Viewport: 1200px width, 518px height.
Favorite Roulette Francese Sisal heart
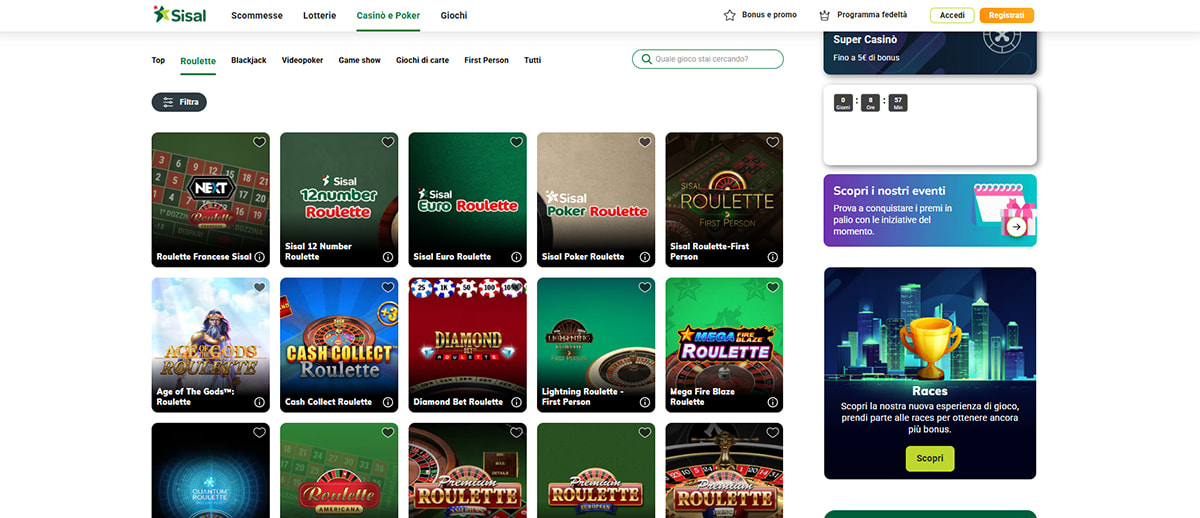click(259, 142)
